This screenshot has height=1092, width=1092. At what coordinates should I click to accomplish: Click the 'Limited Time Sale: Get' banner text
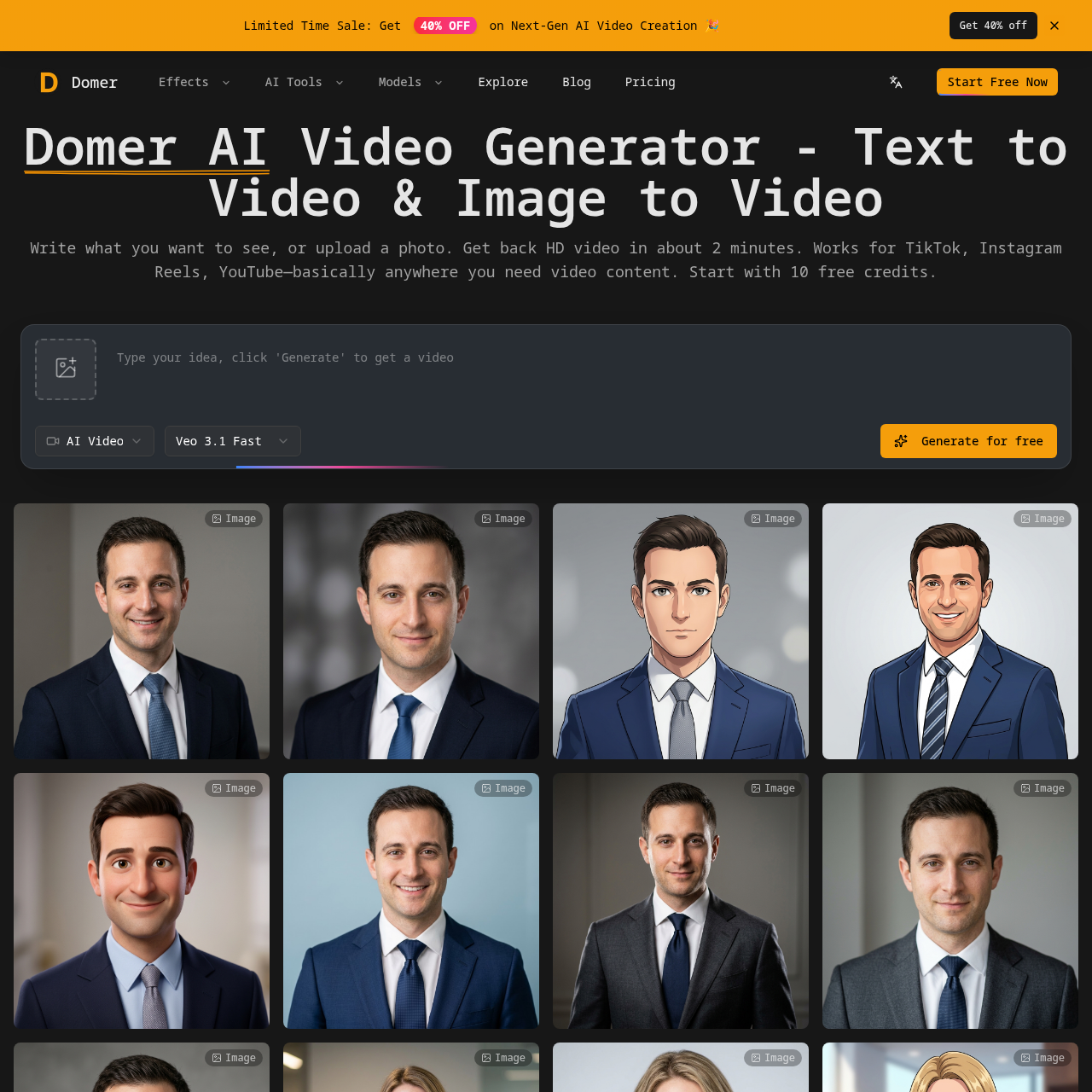point(322,26)
